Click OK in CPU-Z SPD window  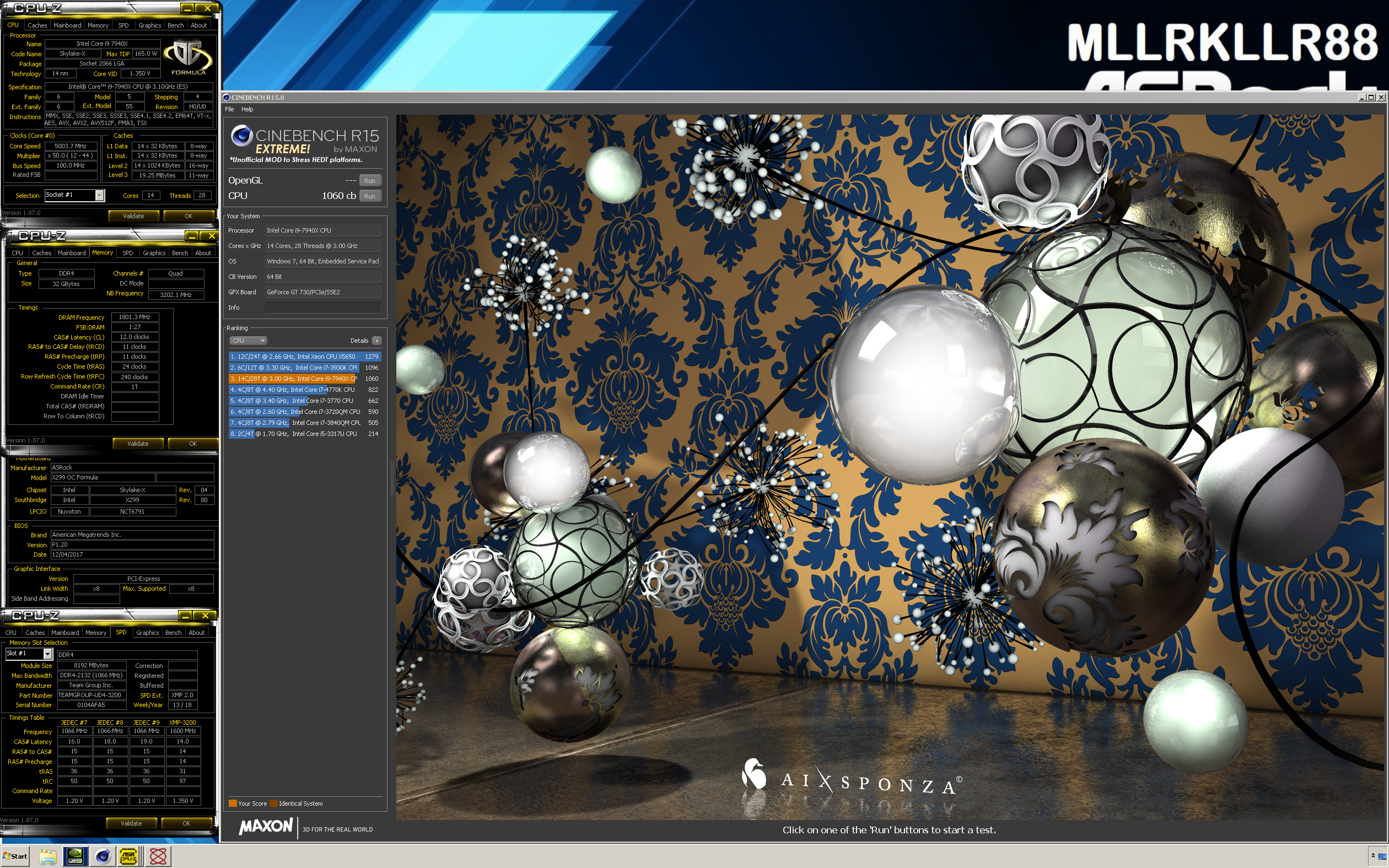click(x=186, y=823)
